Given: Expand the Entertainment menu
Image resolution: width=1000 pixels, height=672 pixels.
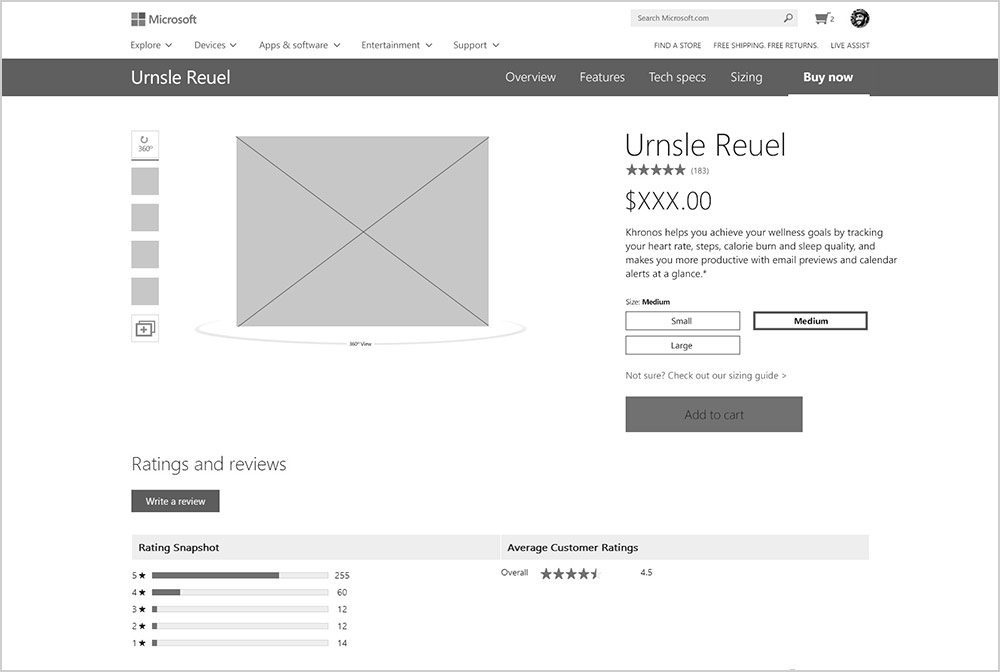Looking at the screenshot, I should (397, 45).
